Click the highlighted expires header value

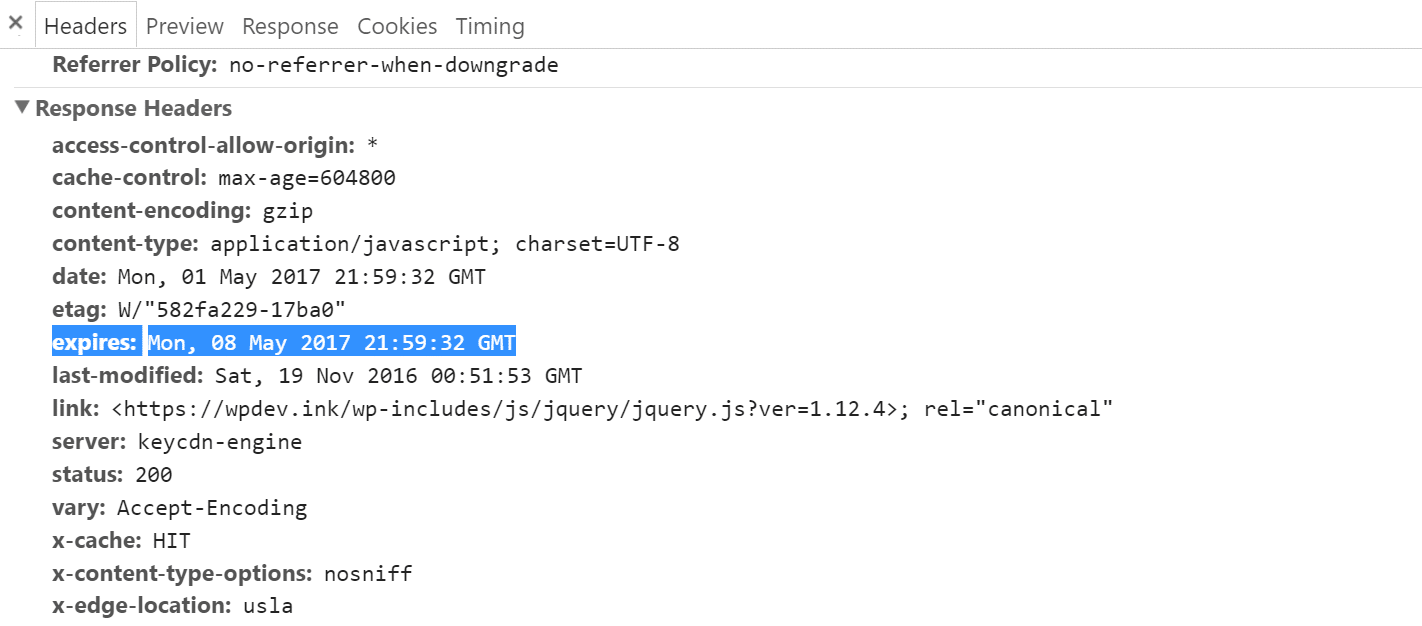331,343
